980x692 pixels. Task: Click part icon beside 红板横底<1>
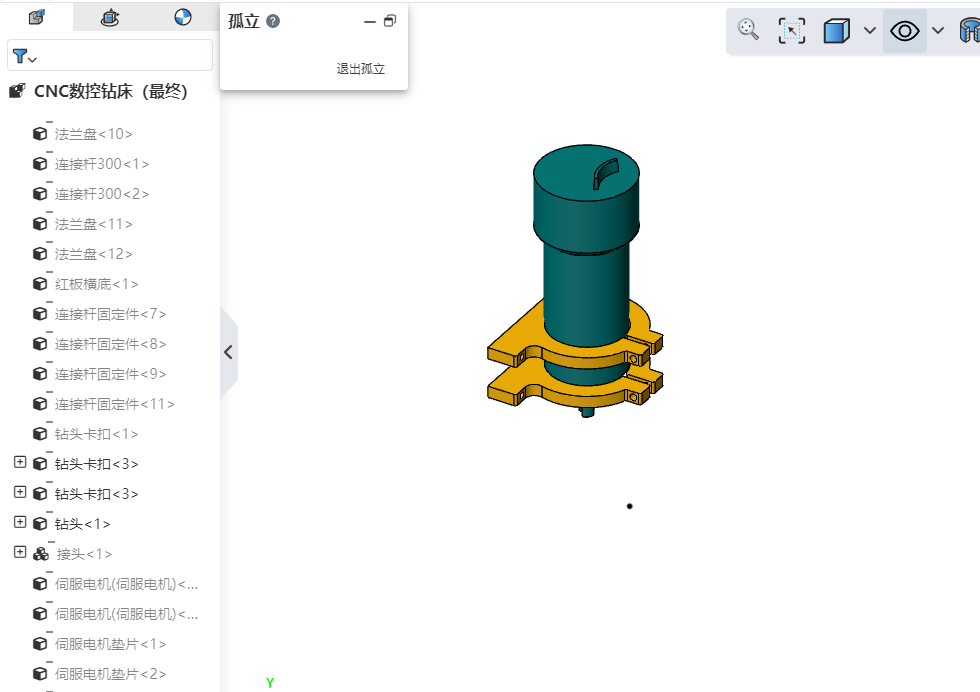pyautogui.click(x=40, y=284)
